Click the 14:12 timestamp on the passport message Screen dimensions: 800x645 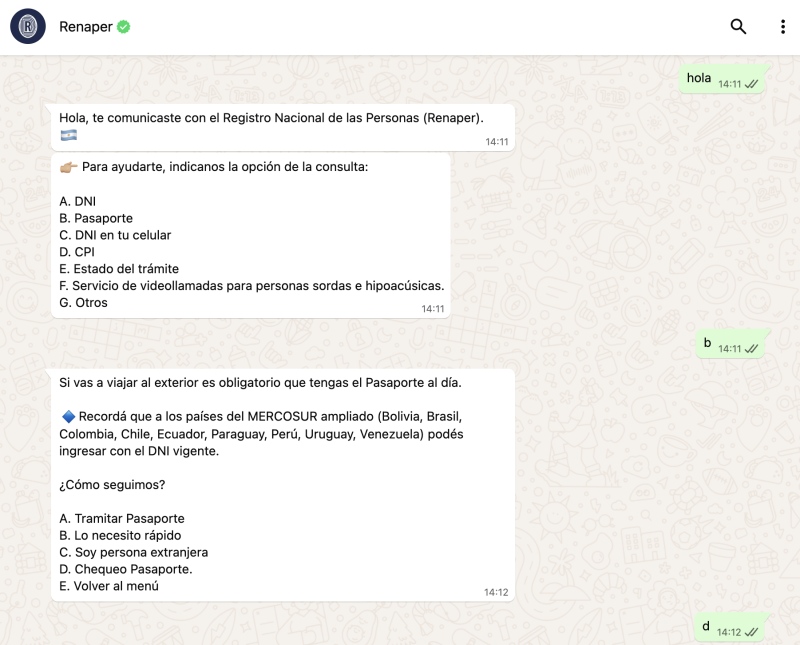click(x=496, y=592)
